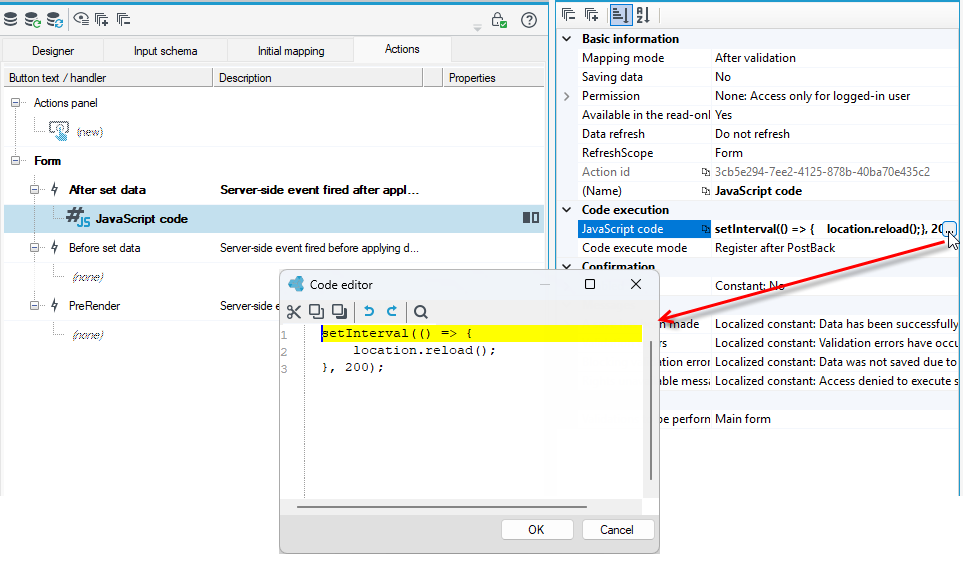Screen dimensions: 963x561
Task: Click the lightning icon beside After set data
Action: point(55,189)
